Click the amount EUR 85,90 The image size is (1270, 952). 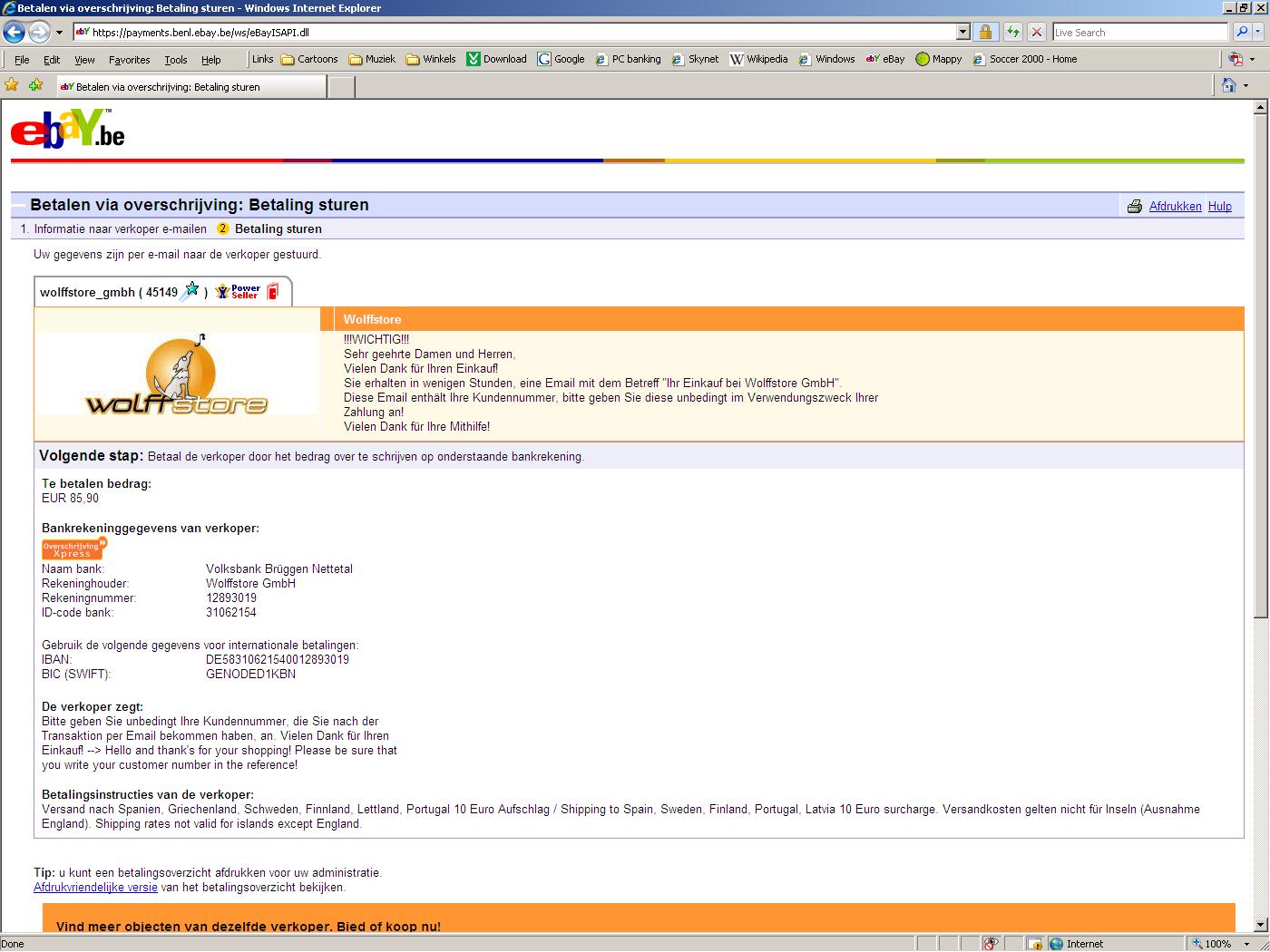[70, 498]
